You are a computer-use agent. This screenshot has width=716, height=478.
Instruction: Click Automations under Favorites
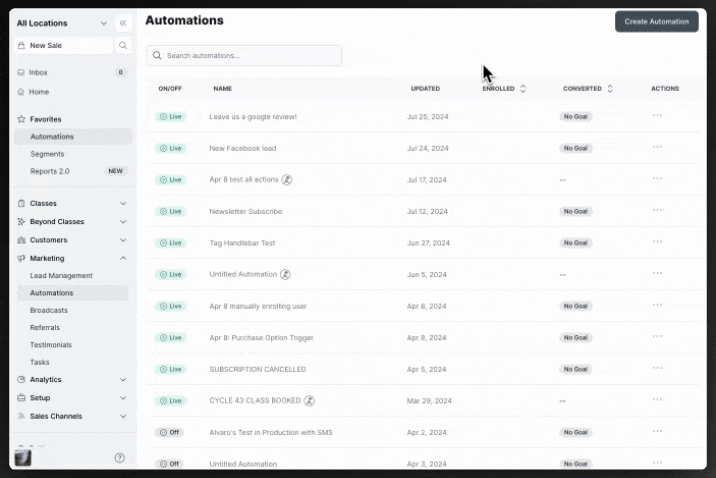(x=73, y=137)
